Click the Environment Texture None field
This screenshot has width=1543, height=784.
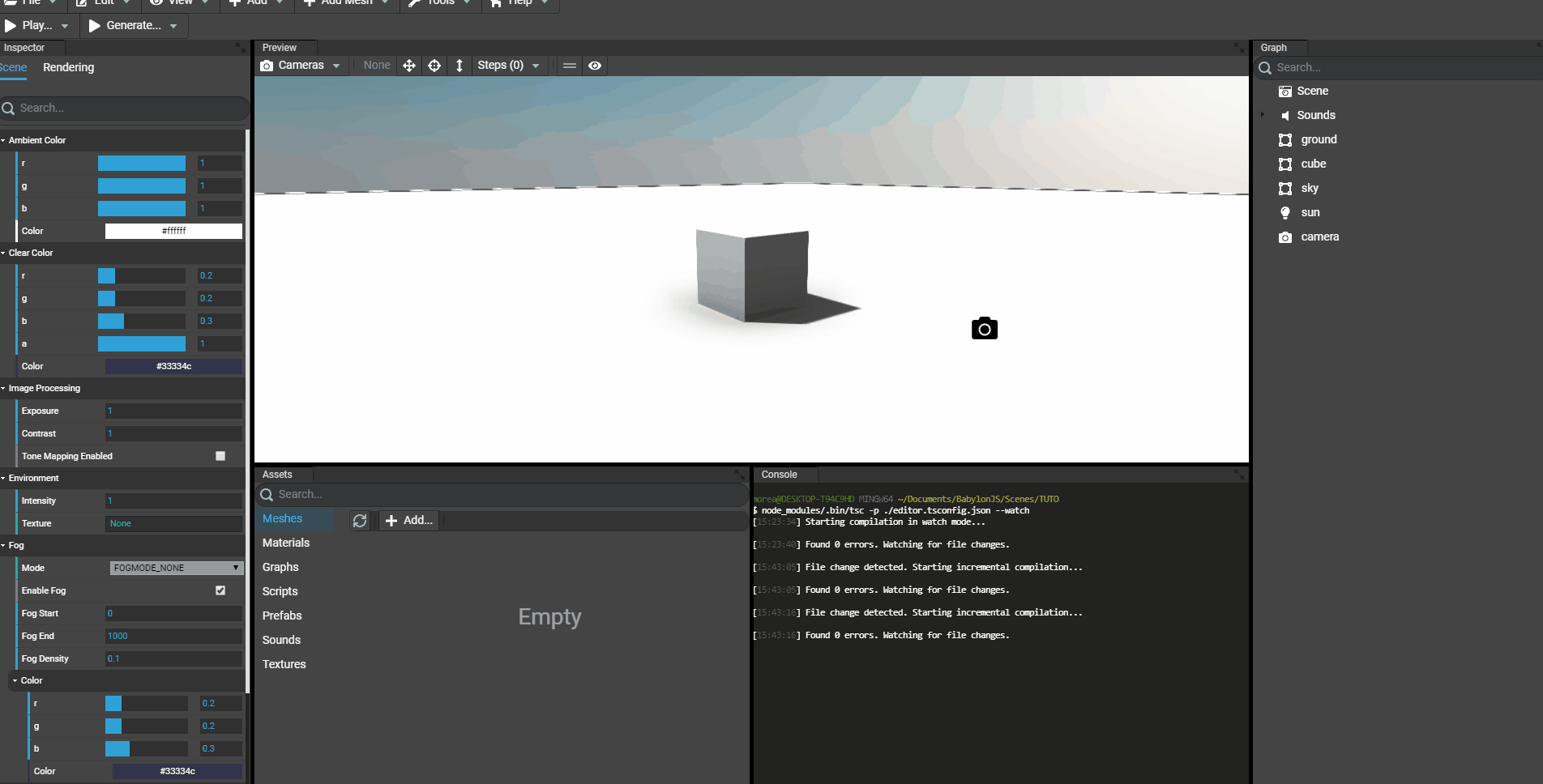[173, 524]
